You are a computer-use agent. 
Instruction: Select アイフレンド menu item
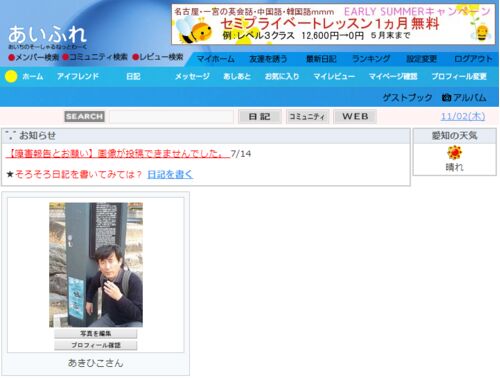(78, 76)
